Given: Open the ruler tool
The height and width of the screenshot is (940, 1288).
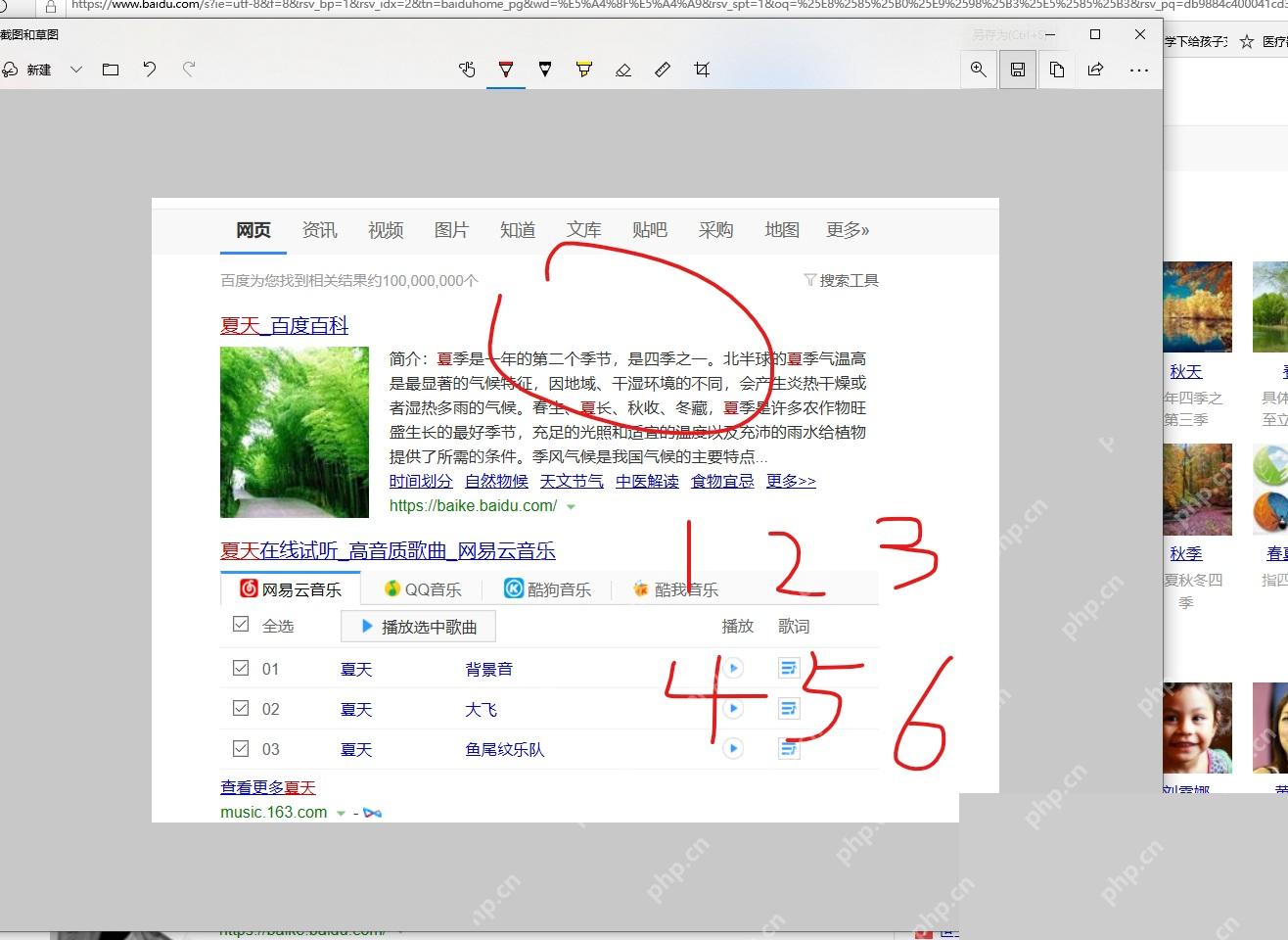Looking at the screenshot, I should click(x=663, y=70).
